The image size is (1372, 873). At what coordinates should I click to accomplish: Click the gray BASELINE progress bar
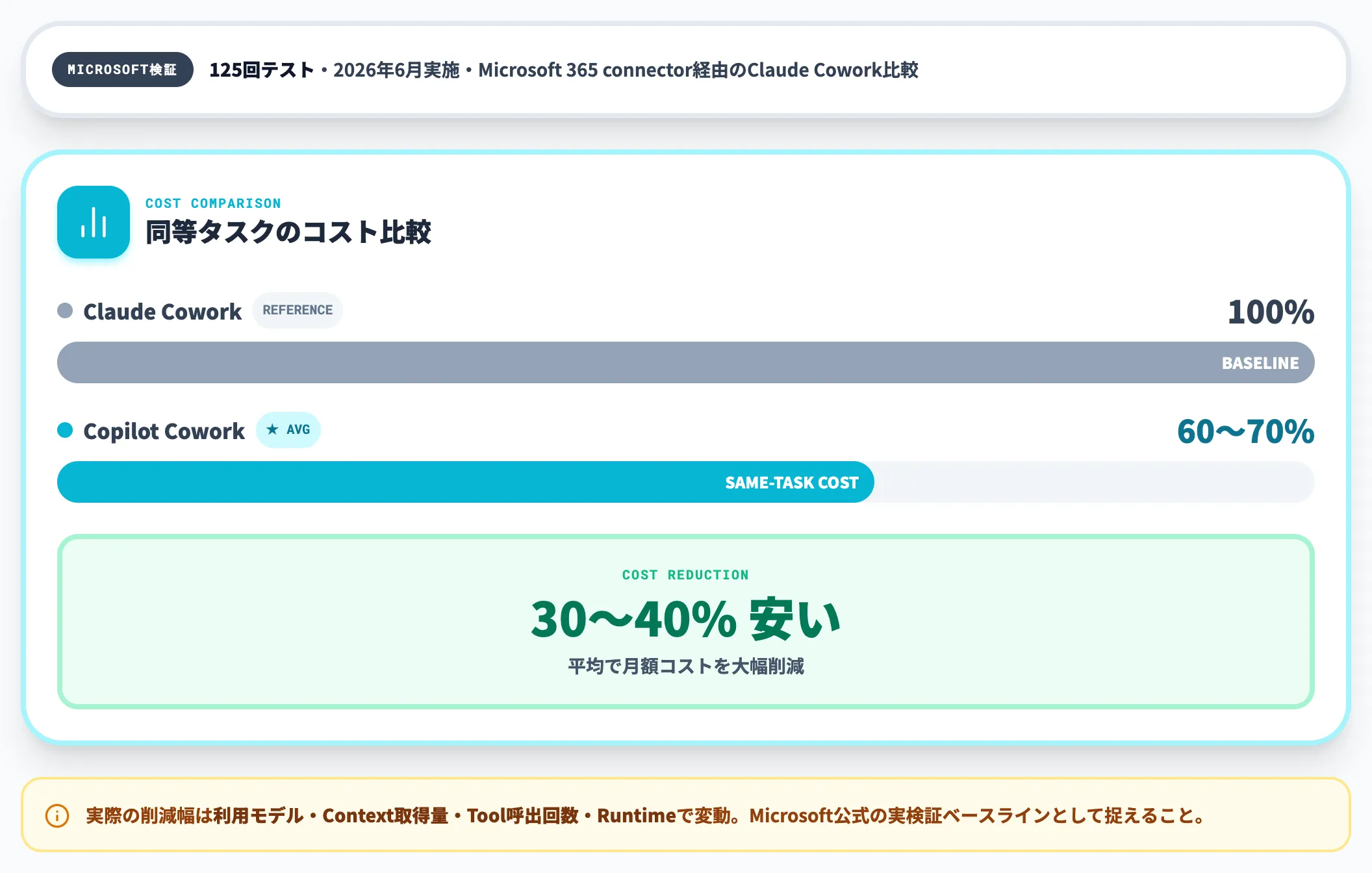point(686,362)
